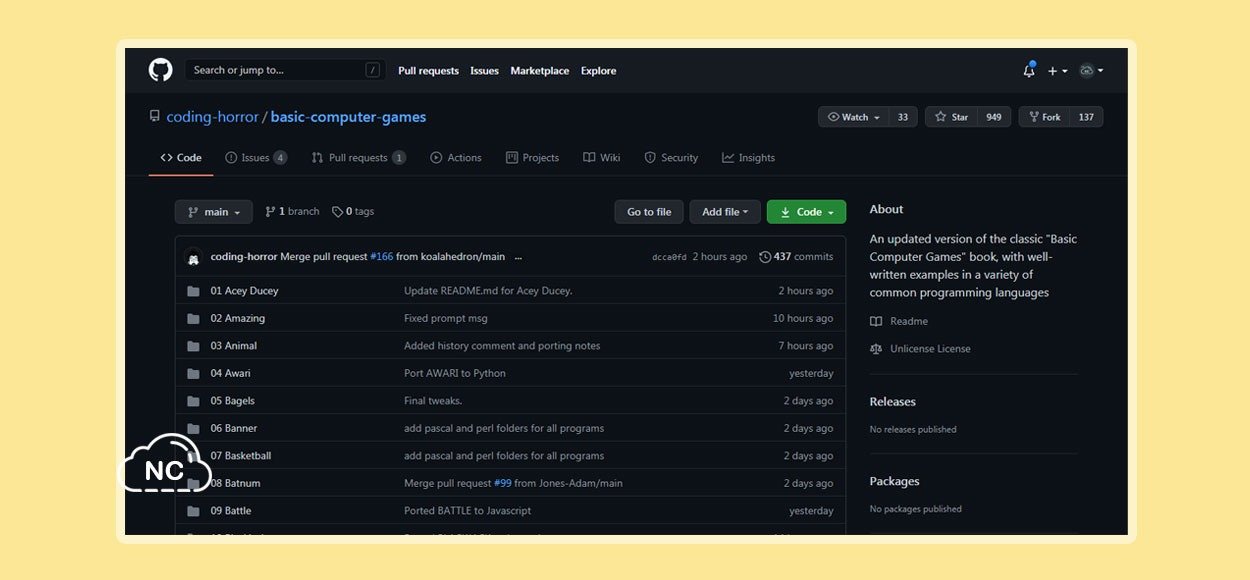Open the notifications bell icon
The height and width of the screenshot is (580, 1250).
[1029, 70]
